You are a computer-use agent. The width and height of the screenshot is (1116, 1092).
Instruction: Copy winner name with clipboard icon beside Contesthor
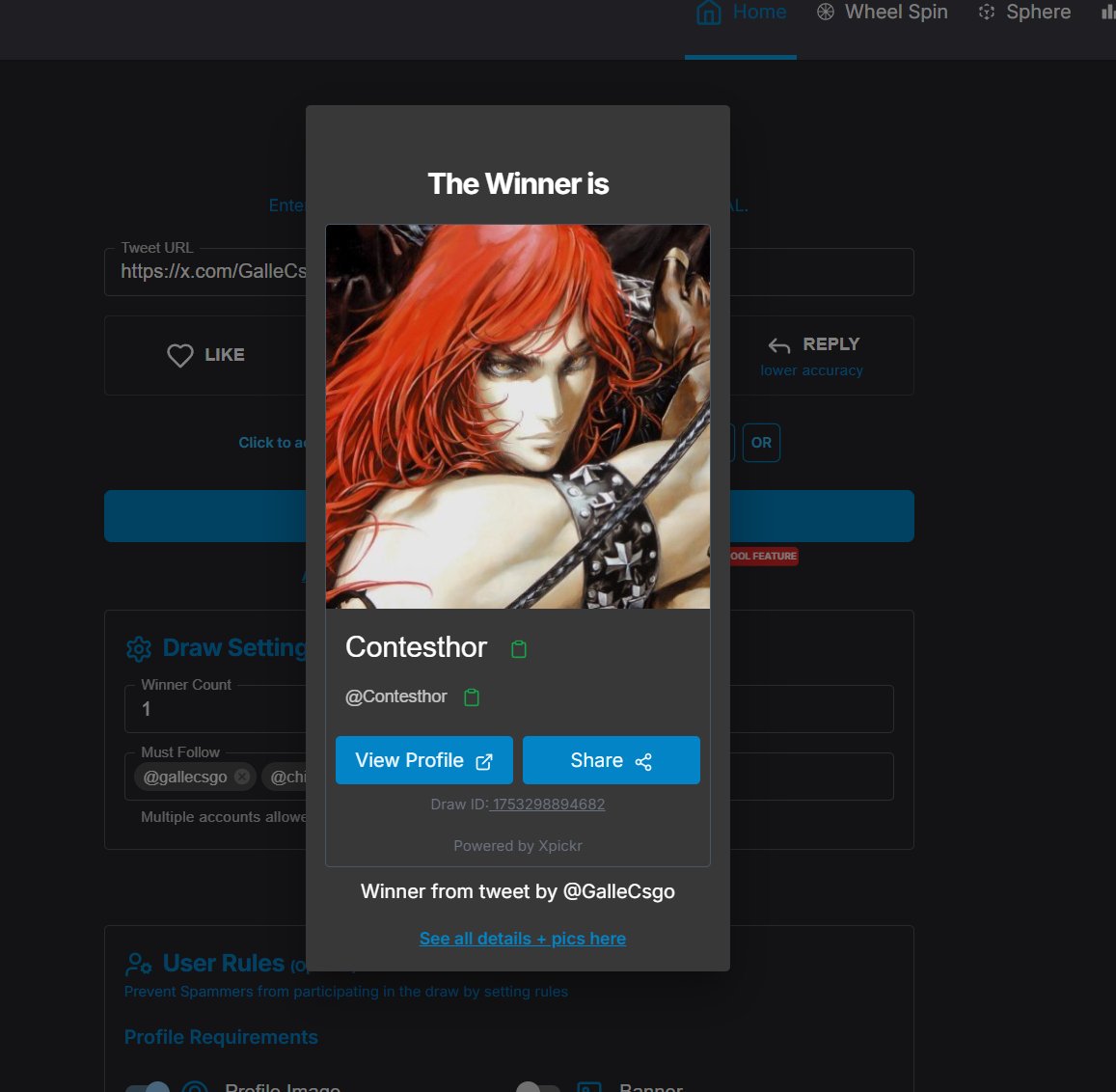point(519,648)
